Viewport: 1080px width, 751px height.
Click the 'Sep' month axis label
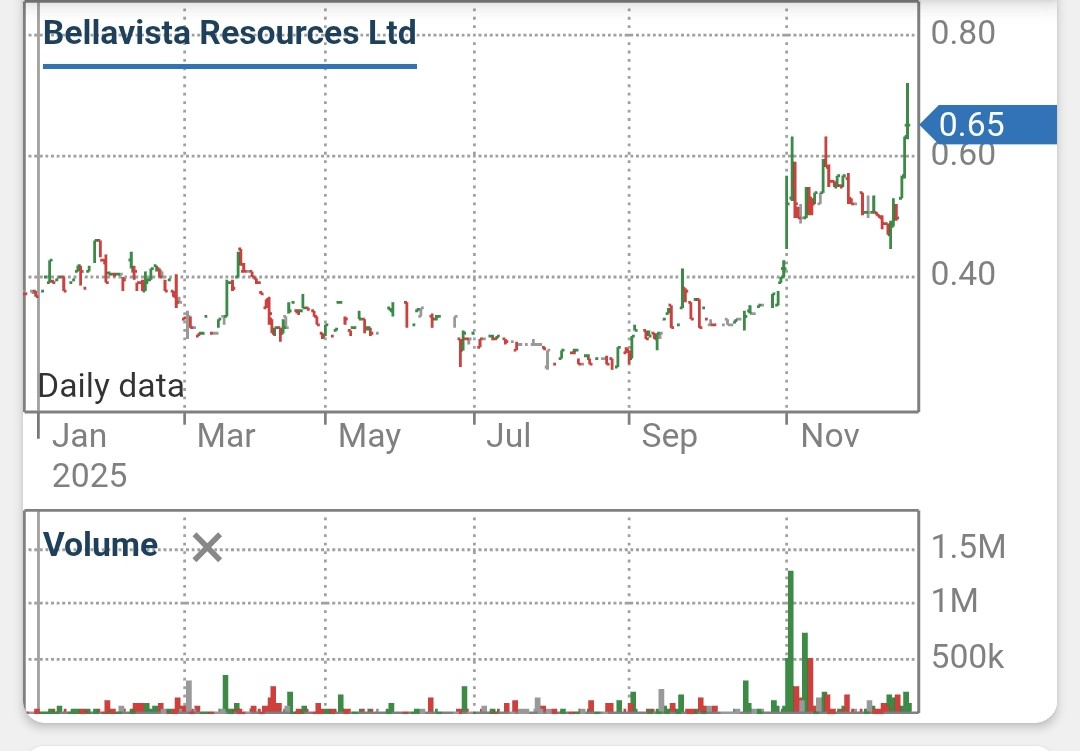click(669, 437)
